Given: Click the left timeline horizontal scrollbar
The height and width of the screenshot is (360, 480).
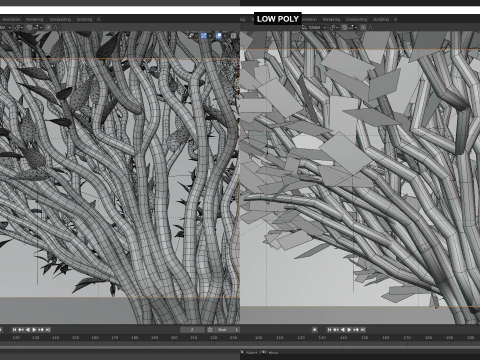Looking at the screenshot, I should [x=120, y=347].
